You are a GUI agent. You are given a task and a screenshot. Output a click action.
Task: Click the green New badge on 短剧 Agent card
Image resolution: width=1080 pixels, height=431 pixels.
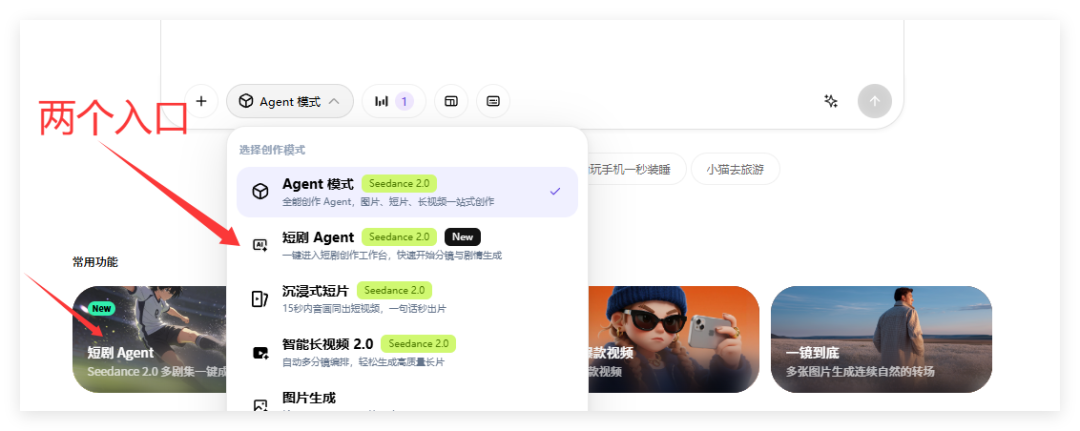101,308
